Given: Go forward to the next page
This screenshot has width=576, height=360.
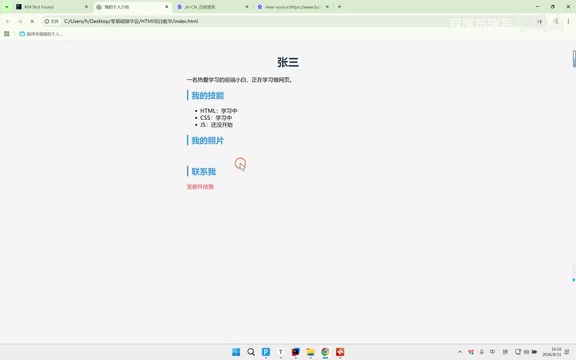Looking at the screenshot, I should (x=20, y=21).
